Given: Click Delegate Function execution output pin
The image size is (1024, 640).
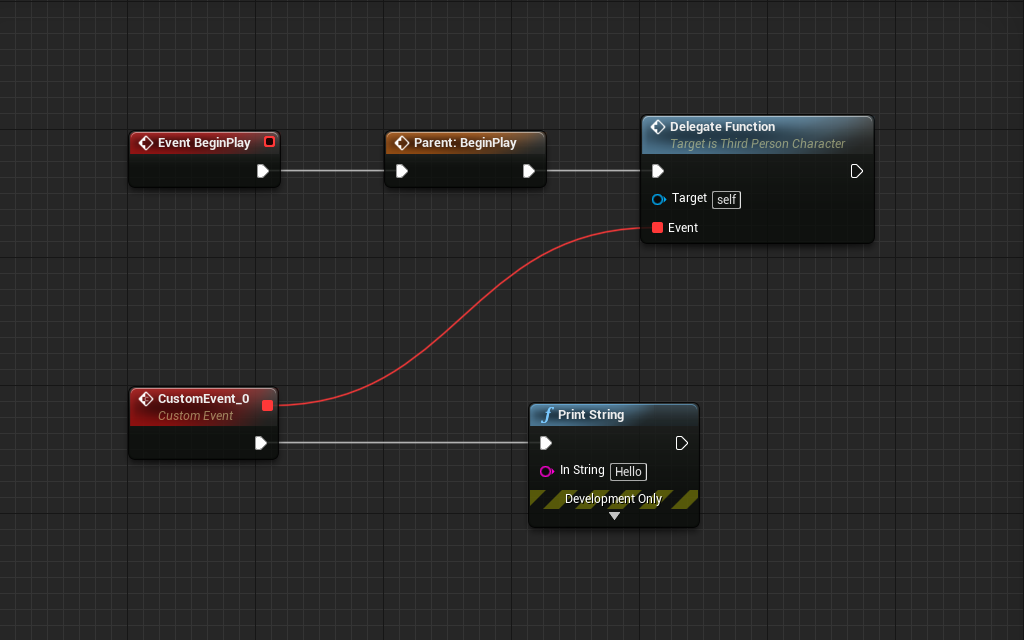Looking at the screenshot, I should pos(856,171).
